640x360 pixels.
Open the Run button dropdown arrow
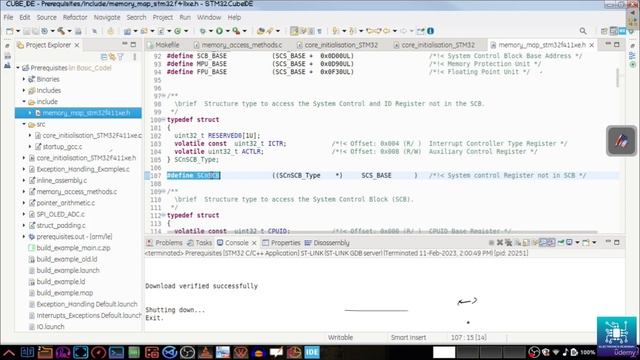point(228,31)
